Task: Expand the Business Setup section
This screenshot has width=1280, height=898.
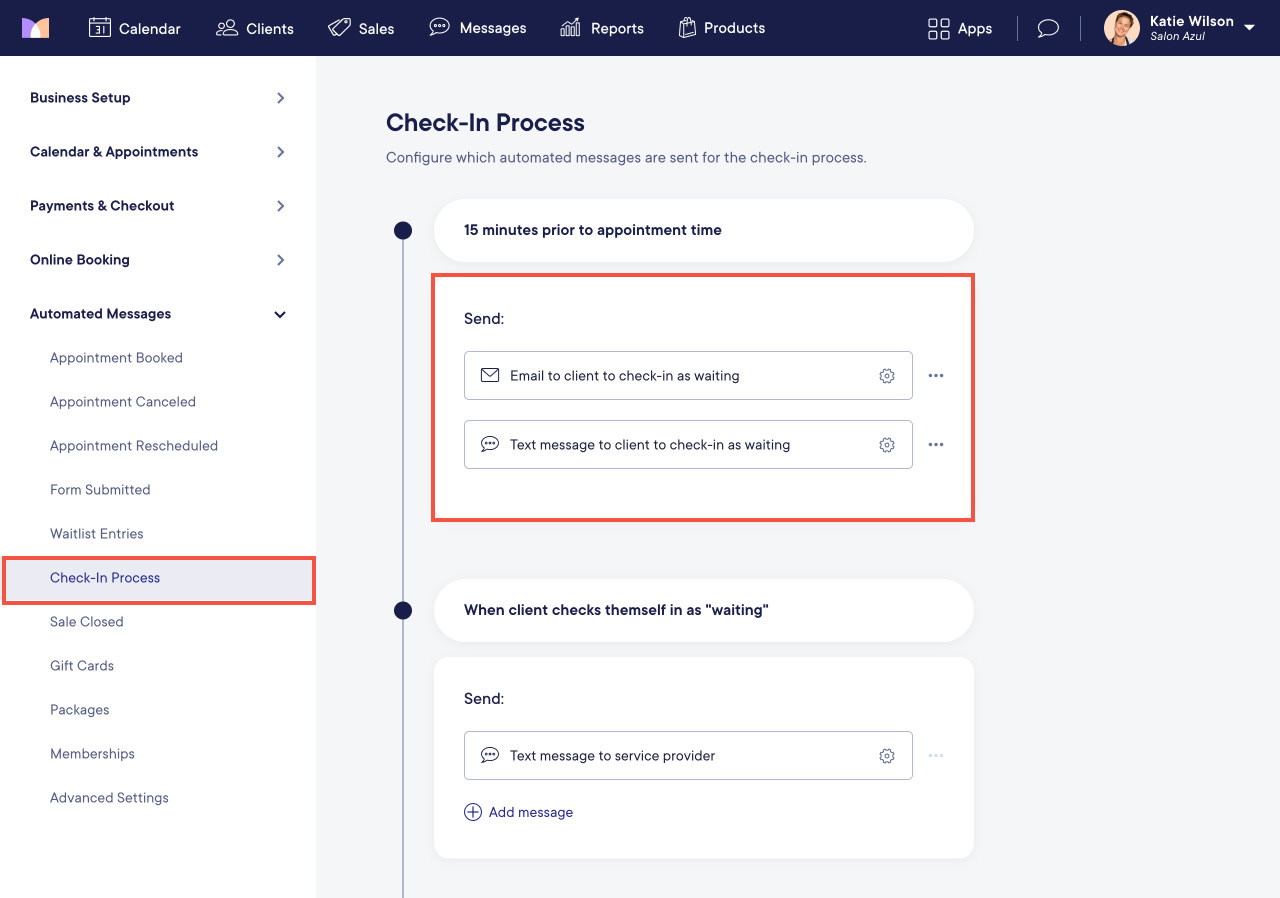Action: click(158, 98)
